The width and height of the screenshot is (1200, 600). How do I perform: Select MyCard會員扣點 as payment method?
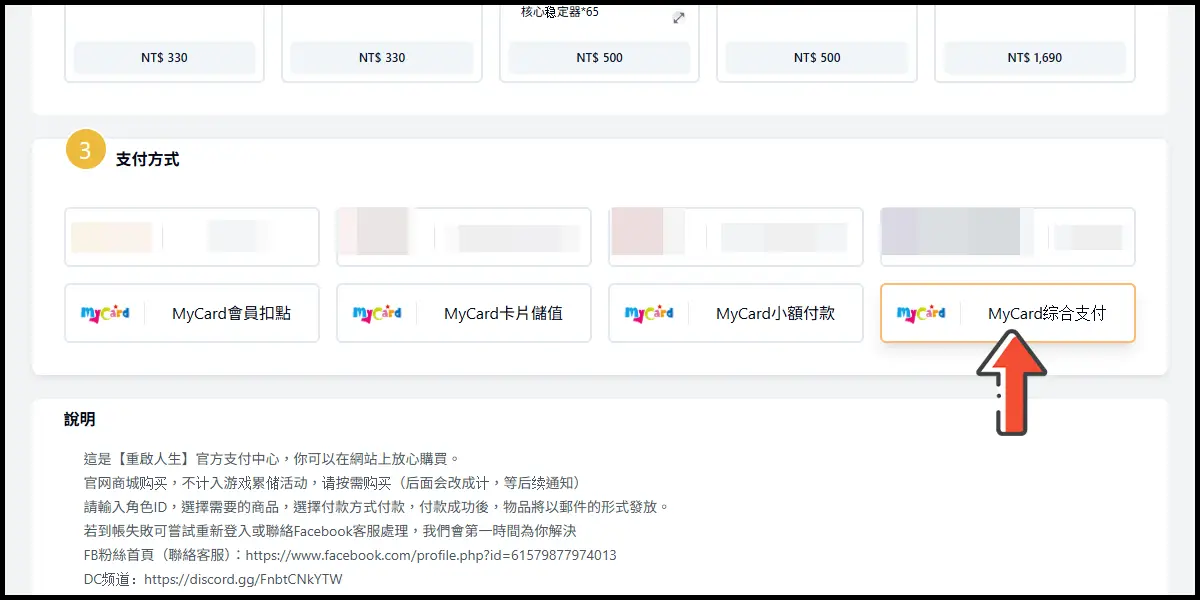(231, 314)
